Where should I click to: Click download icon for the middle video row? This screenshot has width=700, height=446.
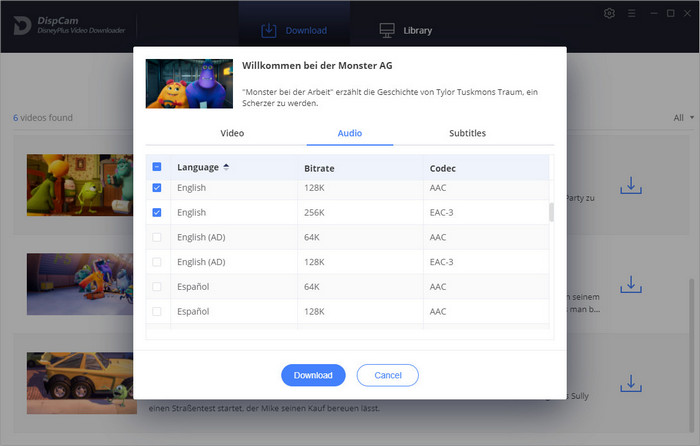click(630, 286)
